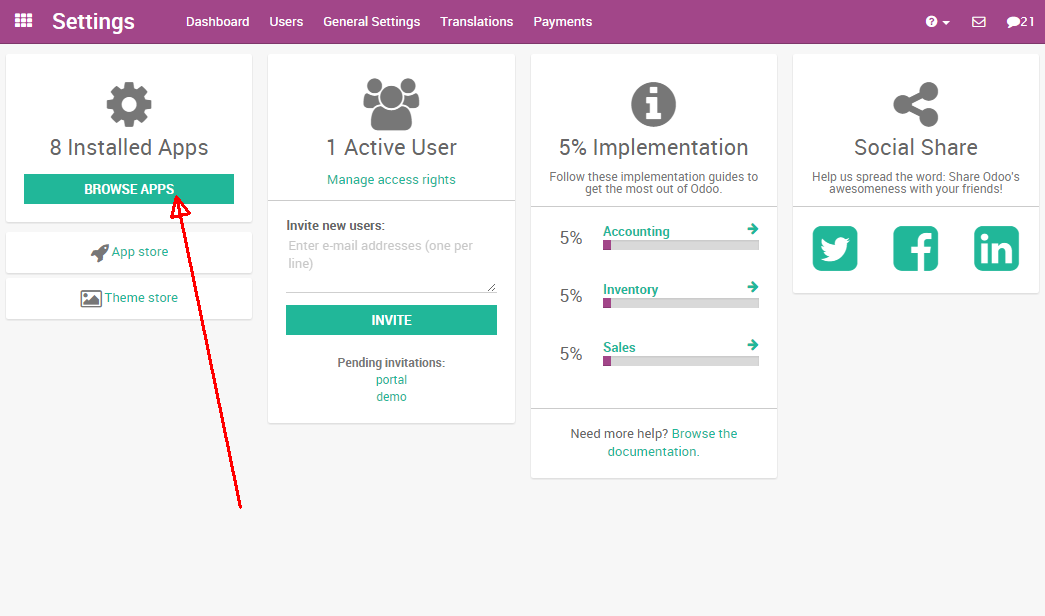Share on LinkedIn
The height and width of the screenshot is (616, 1045).
click(996, 249)
